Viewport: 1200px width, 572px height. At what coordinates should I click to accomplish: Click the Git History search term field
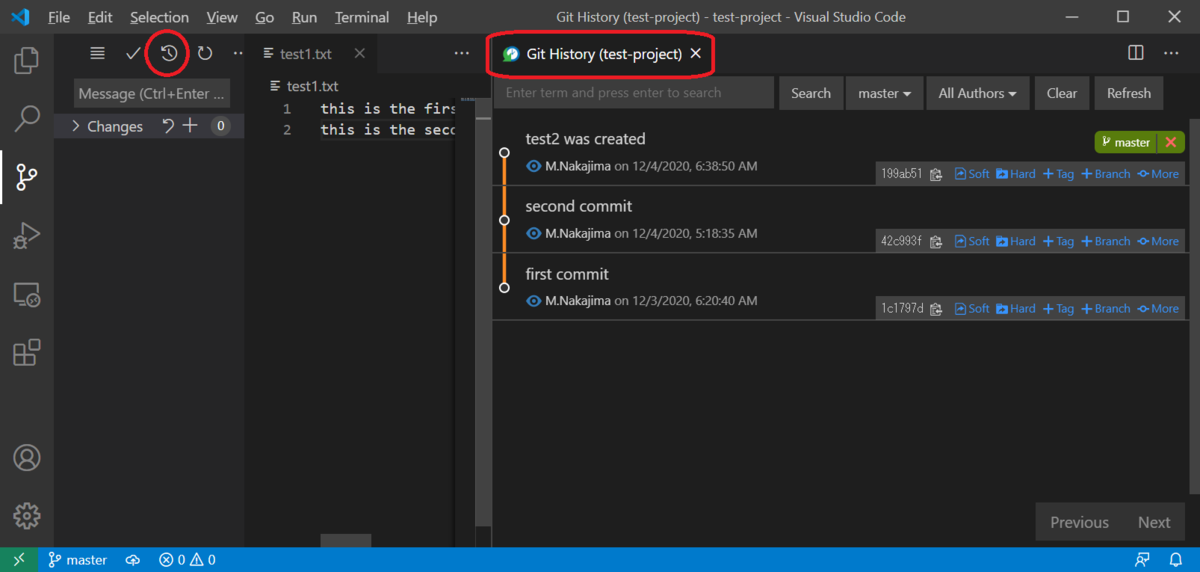pos(634,93)
